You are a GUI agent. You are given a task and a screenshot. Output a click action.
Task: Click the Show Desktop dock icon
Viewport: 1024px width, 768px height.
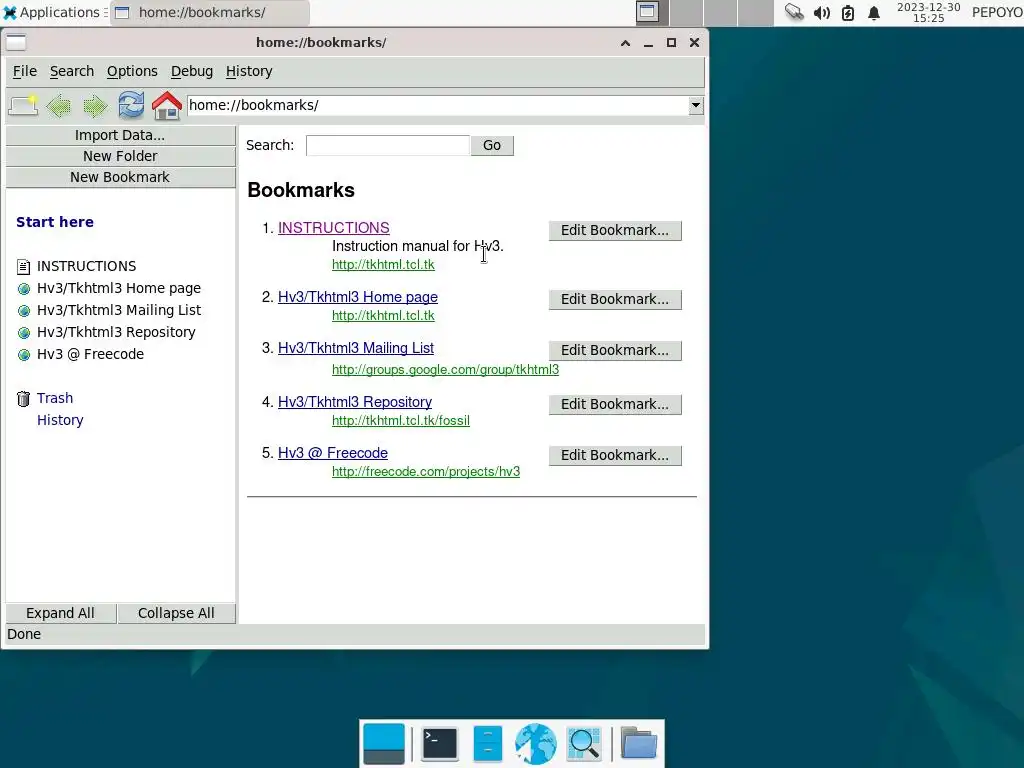(x=384, y=744)
